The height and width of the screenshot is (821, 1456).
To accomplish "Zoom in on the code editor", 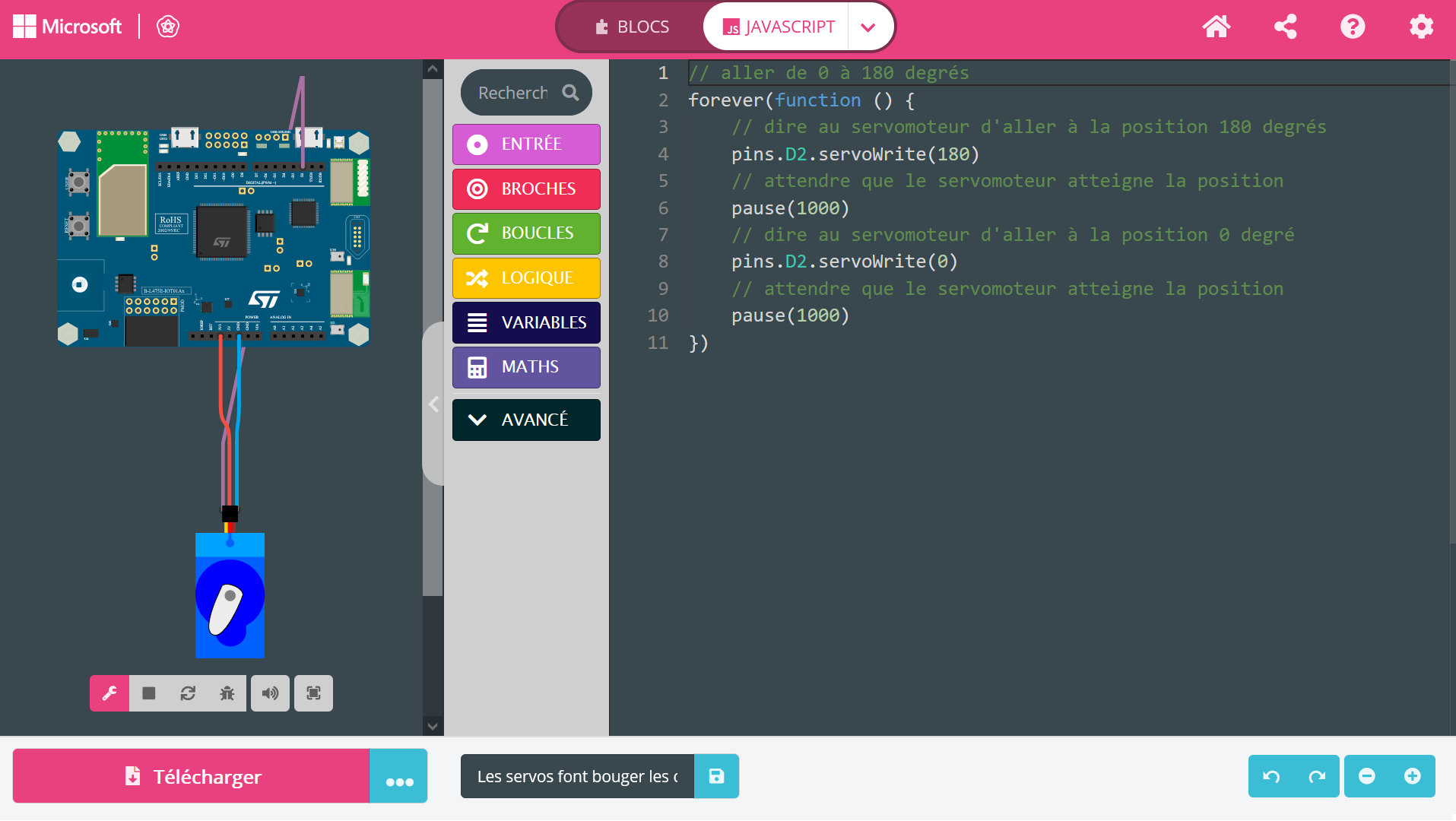I will click(1412, 776).
